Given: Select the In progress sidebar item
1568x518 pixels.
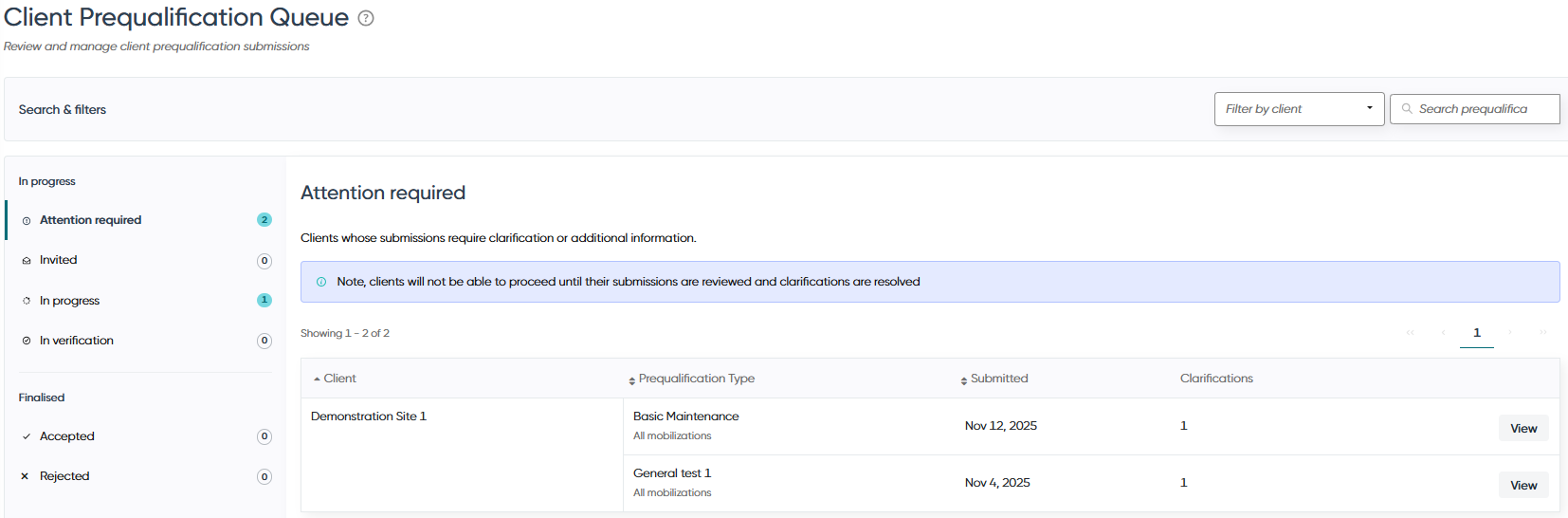Looking at the screenshot, I should click(x=146, y=301).
